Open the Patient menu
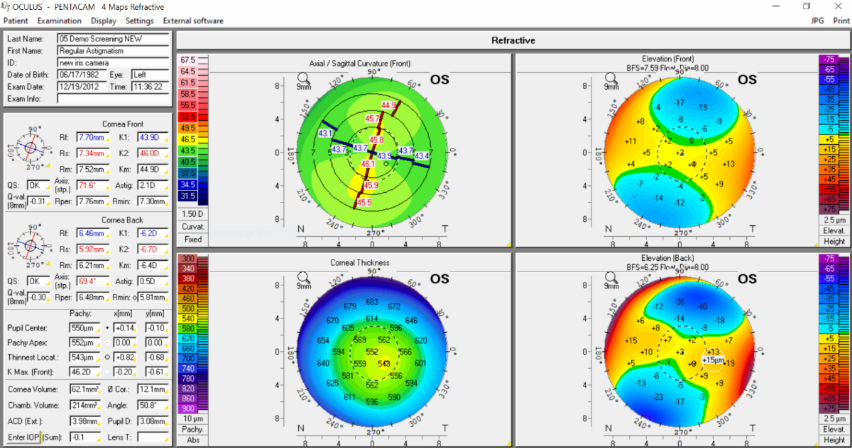The height and width of the screenshot is (448, 852). (x=16, y=21)
